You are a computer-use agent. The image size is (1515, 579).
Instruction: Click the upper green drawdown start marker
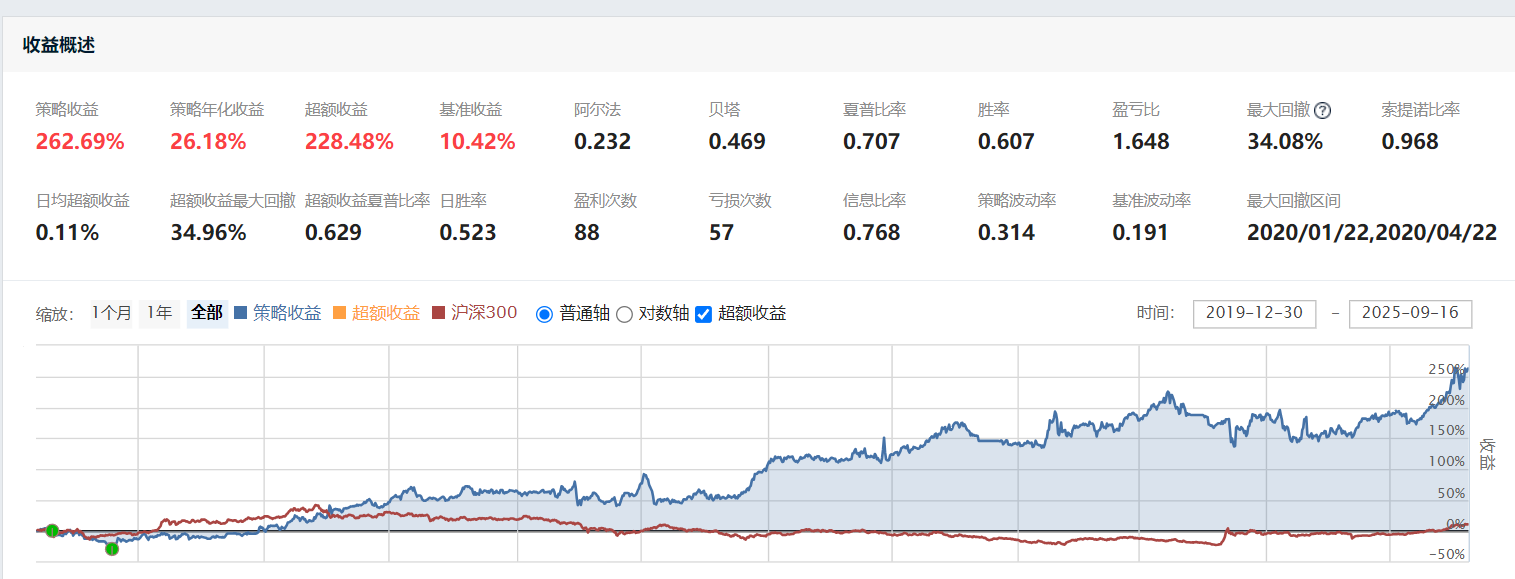[x=52, y=530]
